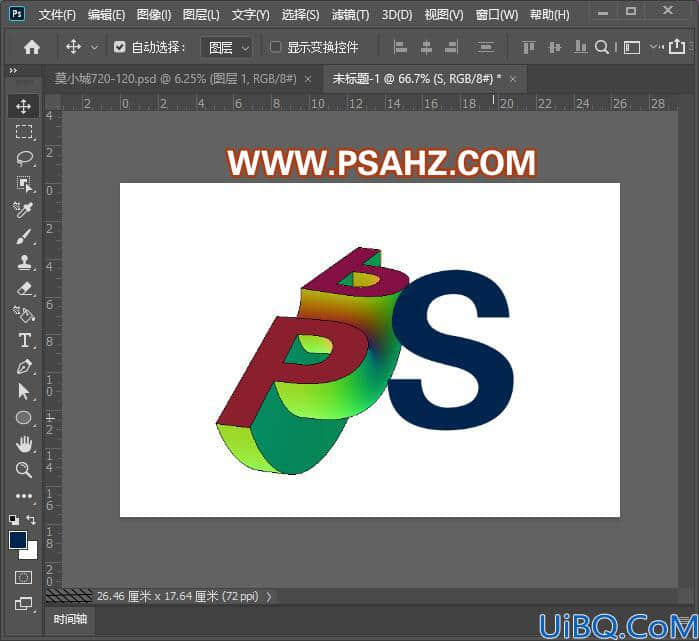The width and height of the screenshot is (699, 641).
Task: Align horizontal centers in options bar
Action: [x=426, y=47]
